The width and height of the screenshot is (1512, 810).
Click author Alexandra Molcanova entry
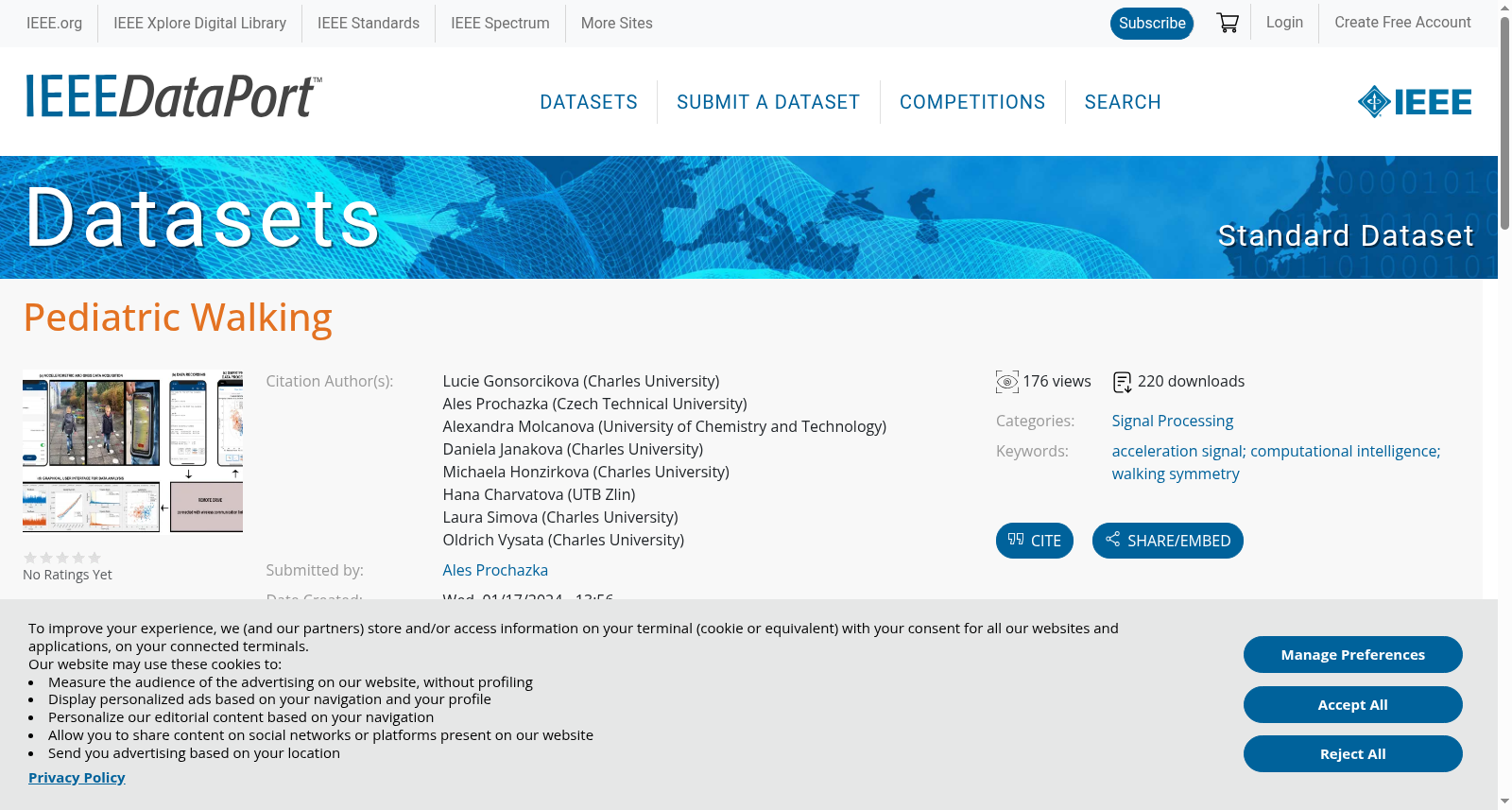664,427
